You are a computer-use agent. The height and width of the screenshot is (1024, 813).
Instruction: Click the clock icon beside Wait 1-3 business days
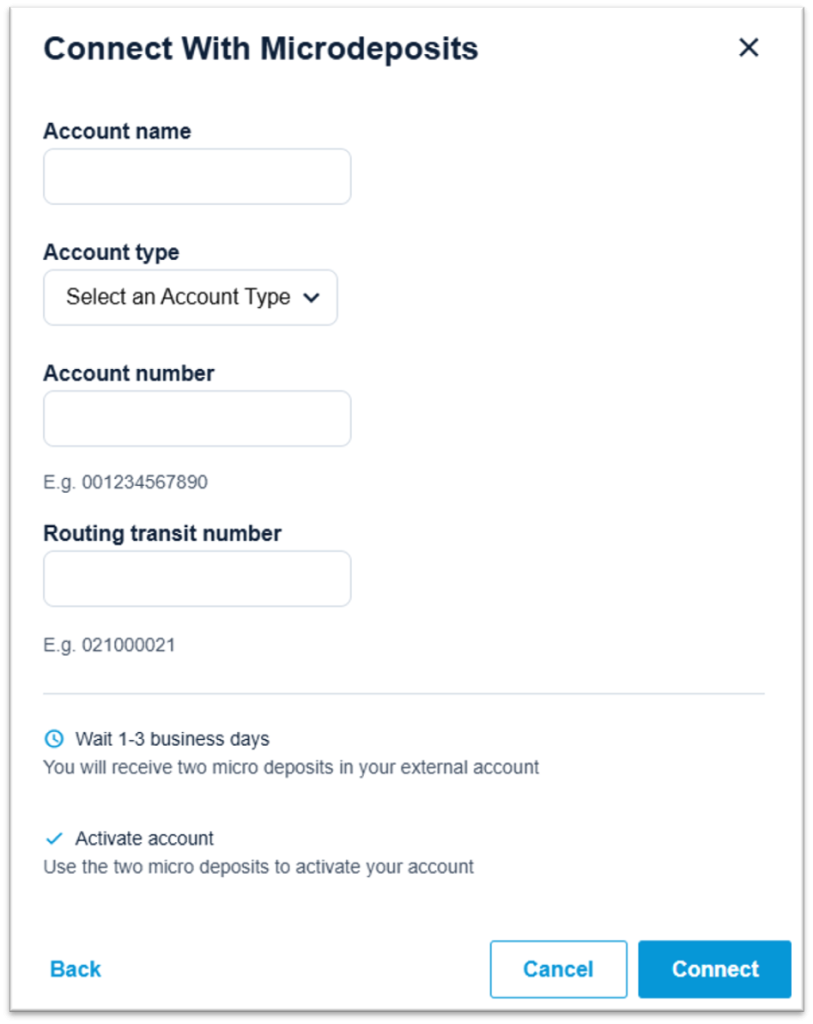click(54, 739)
